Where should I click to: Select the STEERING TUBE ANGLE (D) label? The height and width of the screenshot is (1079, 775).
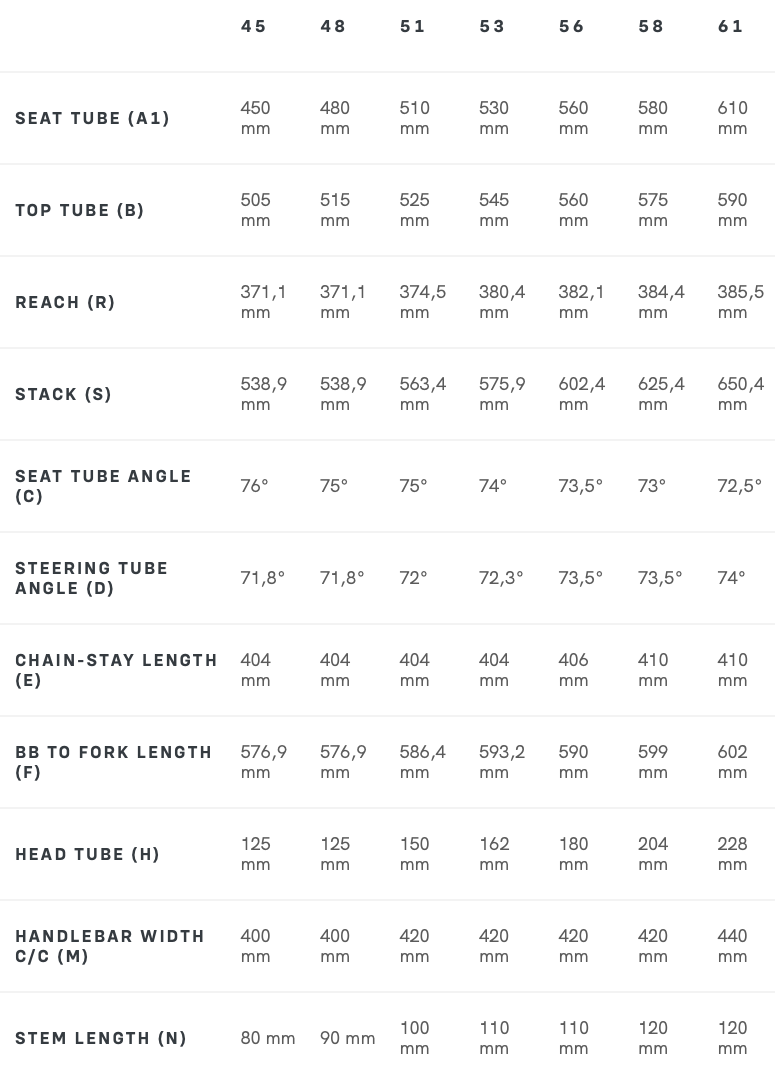(91, 578)
